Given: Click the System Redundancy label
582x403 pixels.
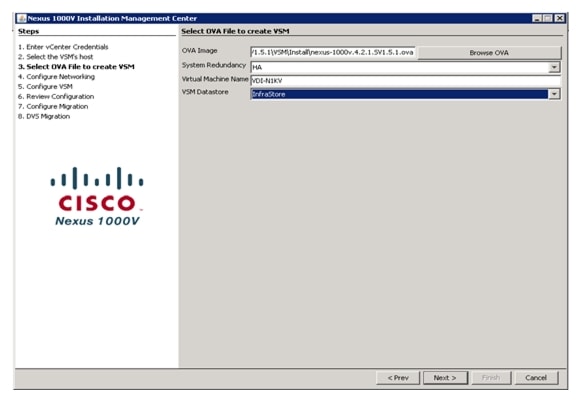Looking at the screenshot, I should pos(214,65).
